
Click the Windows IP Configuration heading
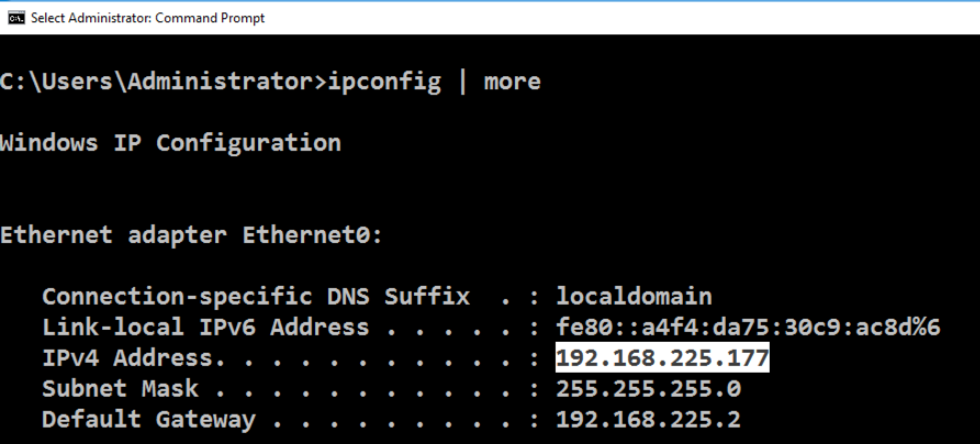[170, 142]
